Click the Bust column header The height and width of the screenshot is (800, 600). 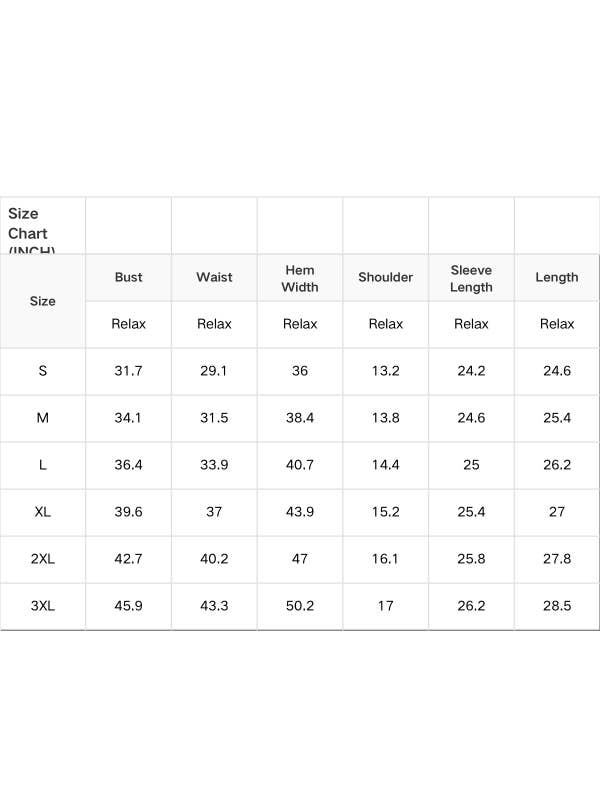[x=128, y=277]
